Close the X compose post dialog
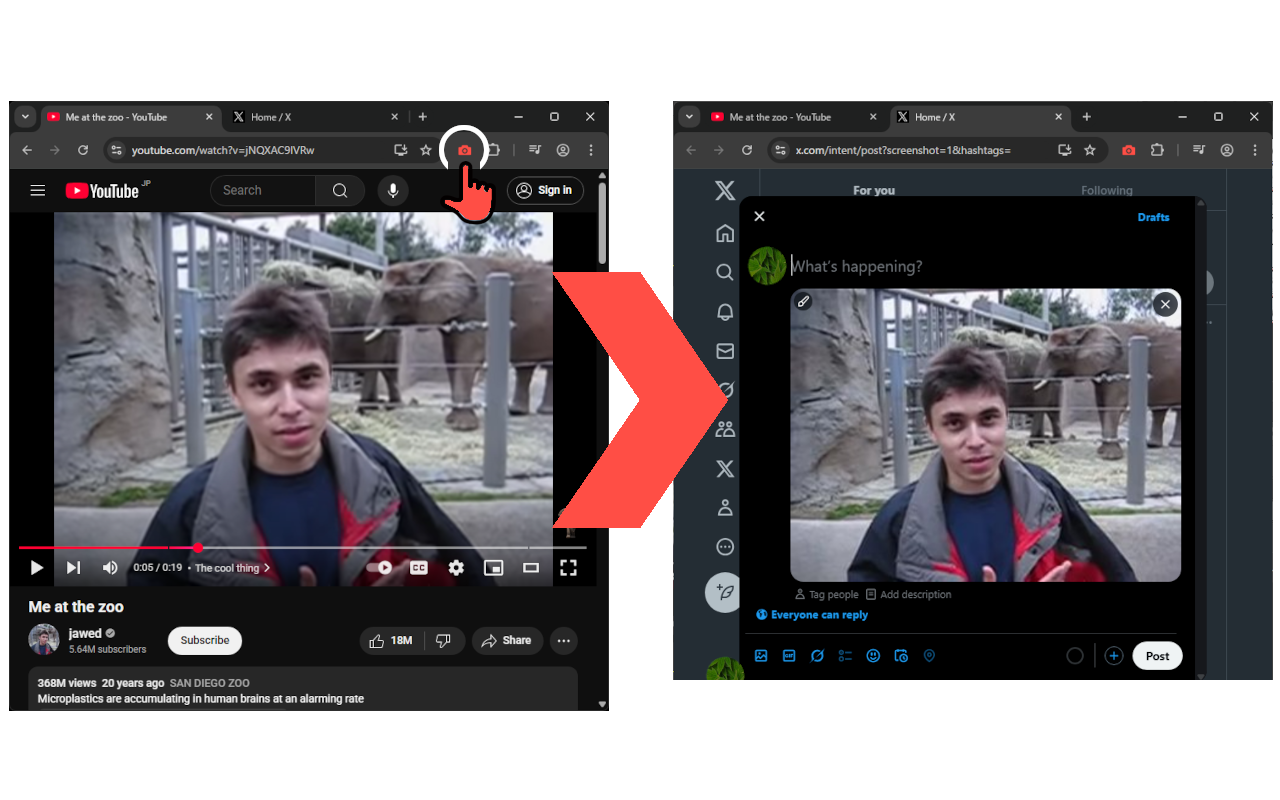 click(x=759, y=216)
